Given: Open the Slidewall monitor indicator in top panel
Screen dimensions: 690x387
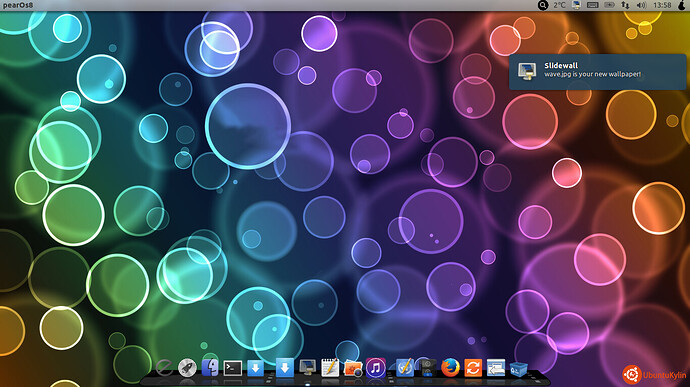Looking at the screenshot, I should 576,5.
